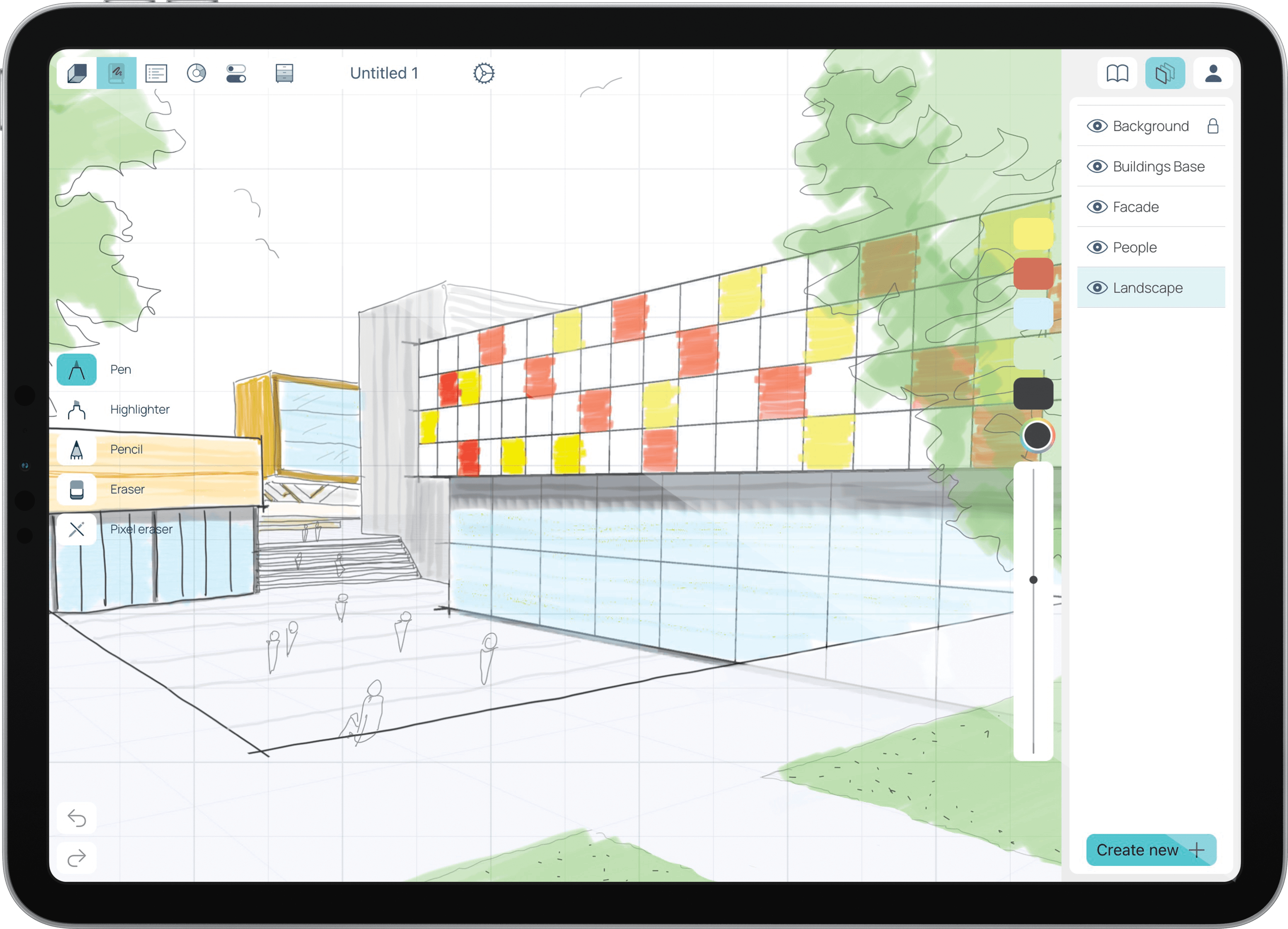
Task: Click the file cabinet drawer icon
Action: pos(284,73)
